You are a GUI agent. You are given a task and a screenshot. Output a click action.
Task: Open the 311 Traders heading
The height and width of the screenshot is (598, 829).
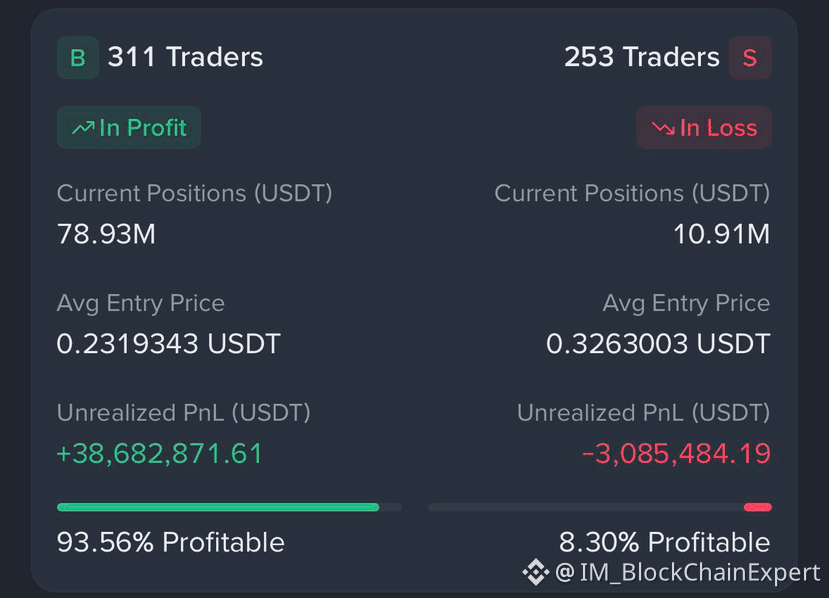pyautogui.click(x=185, y=57)
